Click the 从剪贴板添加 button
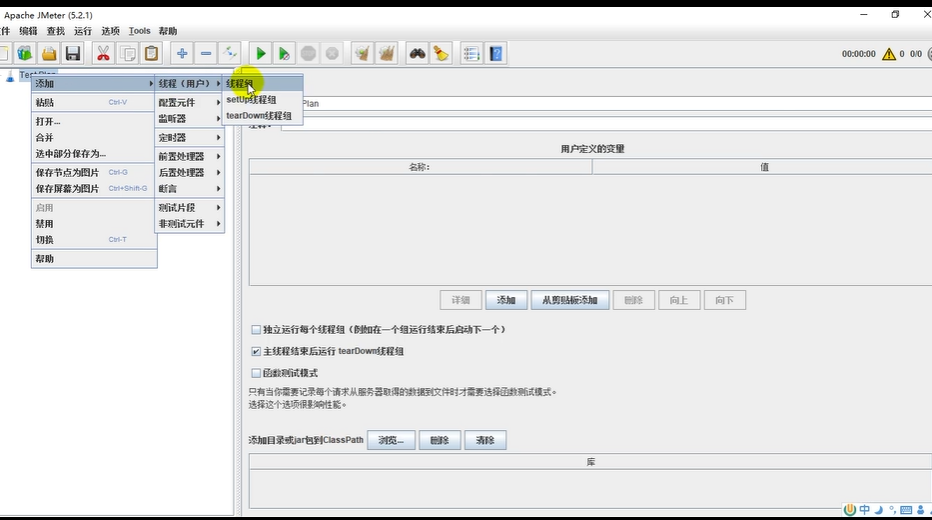Viewport: 932px width, 520px height. [x=569, y=300]
